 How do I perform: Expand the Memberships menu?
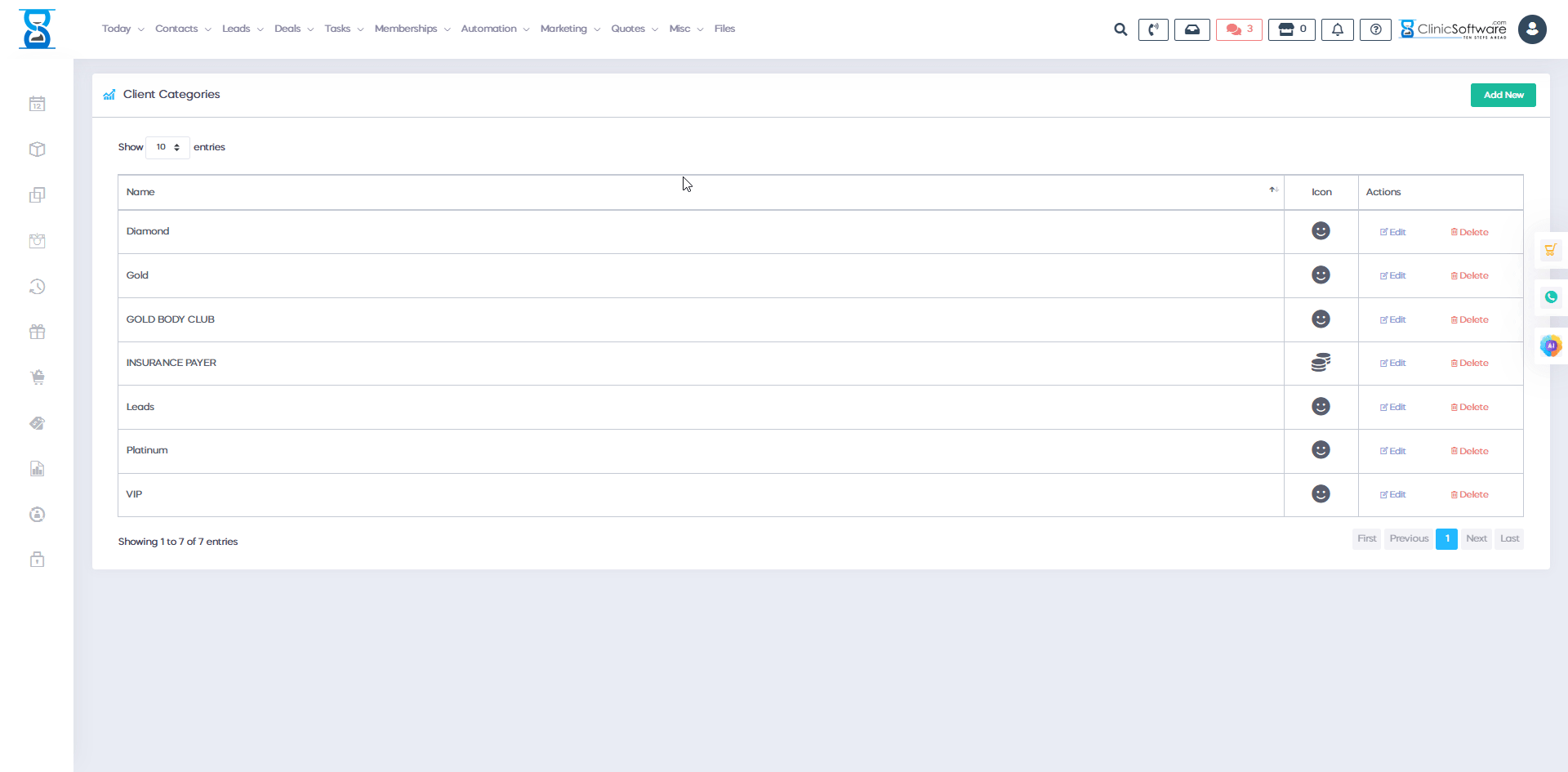point(407,29)
